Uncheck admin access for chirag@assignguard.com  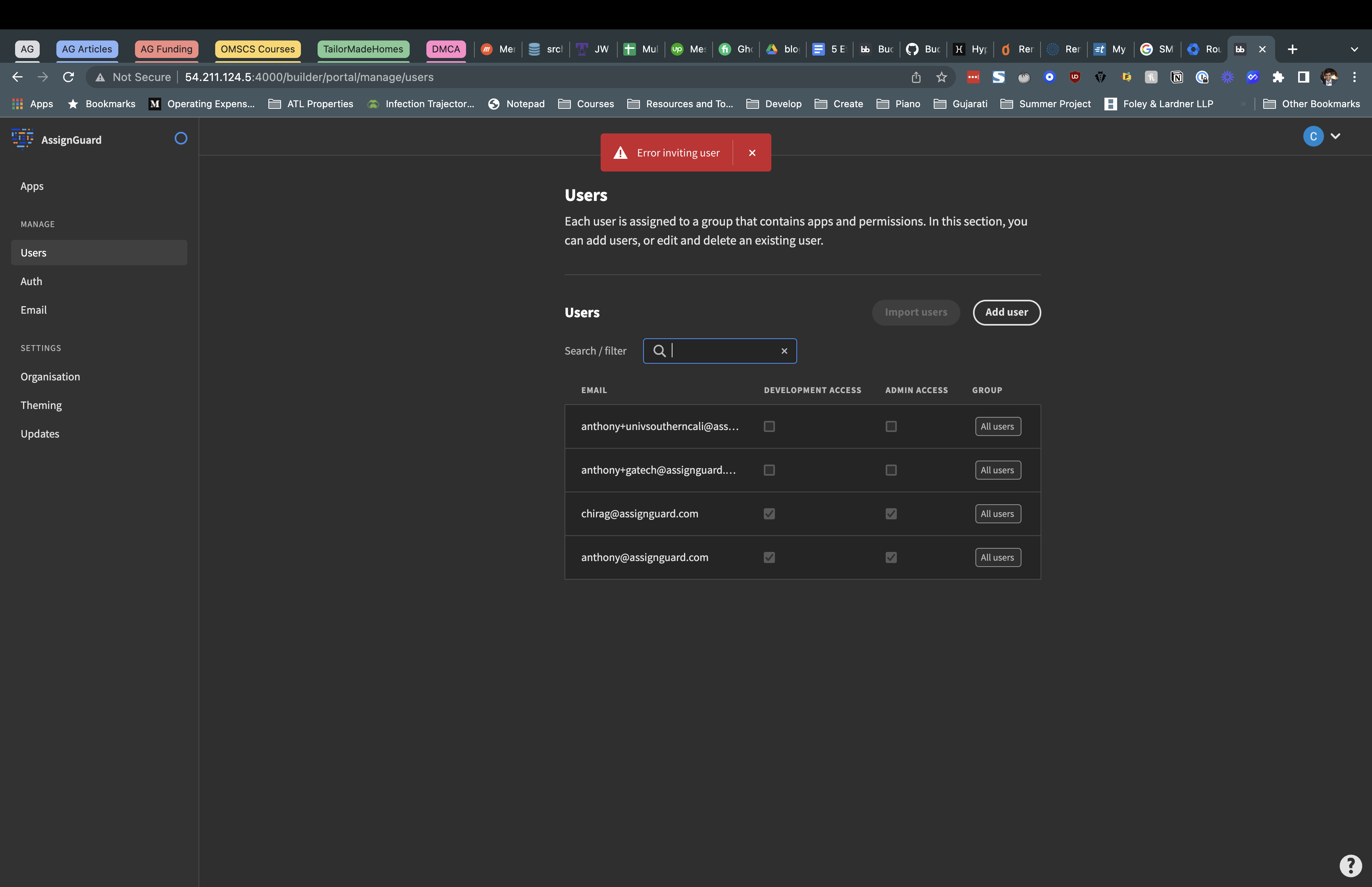890,513
